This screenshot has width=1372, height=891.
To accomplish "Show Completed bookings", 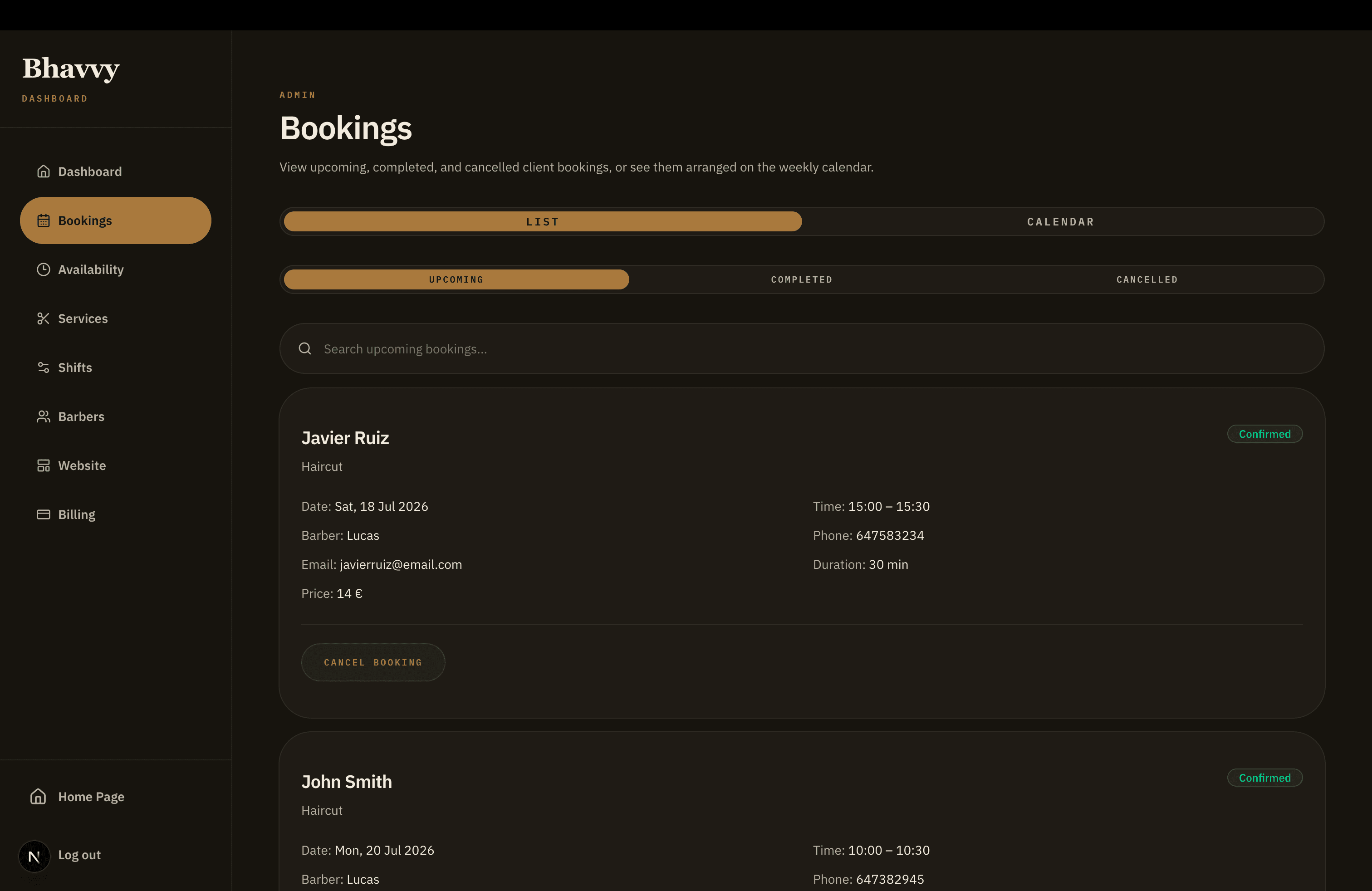I will coord(802,279).
